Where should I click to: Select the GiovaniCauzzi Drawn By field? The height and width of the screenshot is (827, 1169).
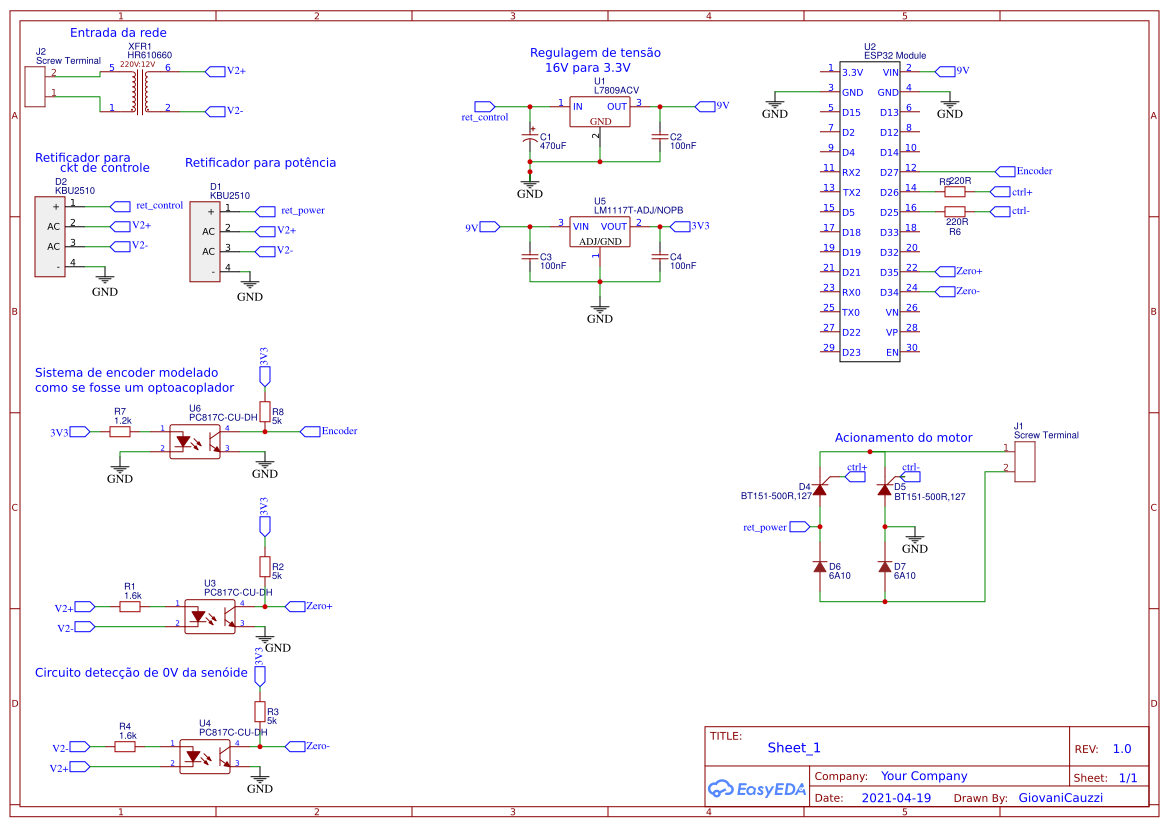(x=1060, y=798)
